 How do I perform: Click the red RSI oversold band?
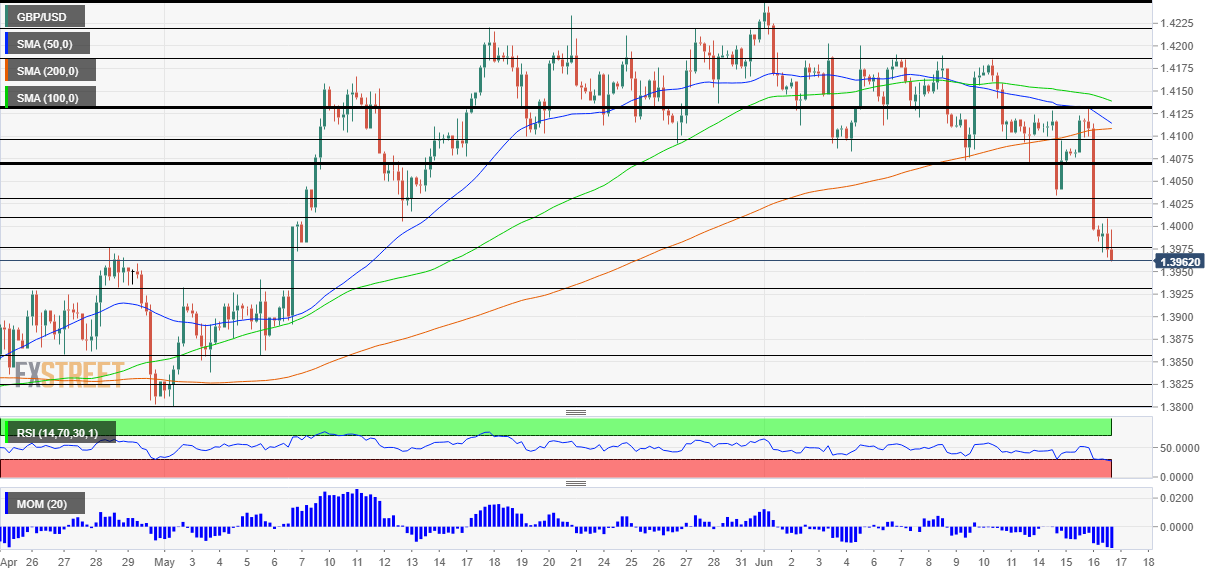pos(556,468)
